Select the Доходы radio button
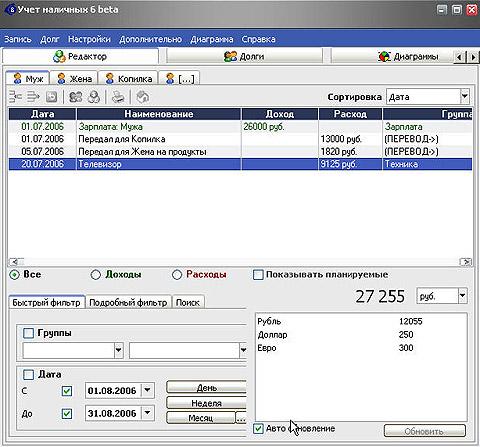 click(x=96, y=275)
